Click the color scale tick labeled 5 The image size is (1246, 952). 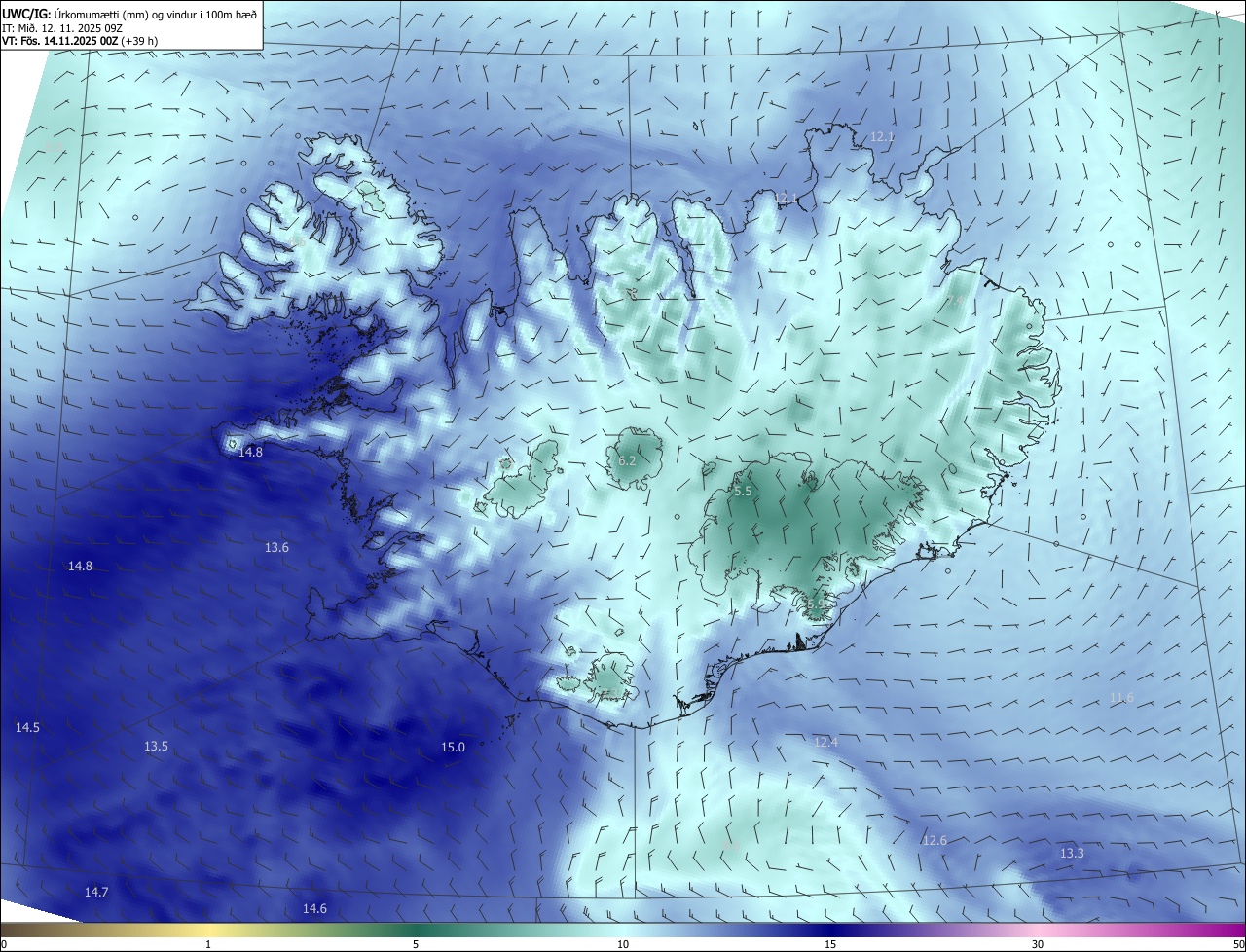tap(416, 944)
